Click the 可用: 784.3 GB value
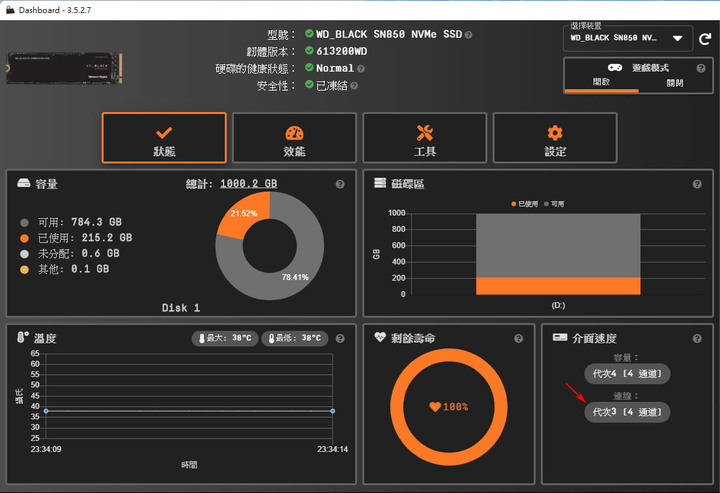 96,222
